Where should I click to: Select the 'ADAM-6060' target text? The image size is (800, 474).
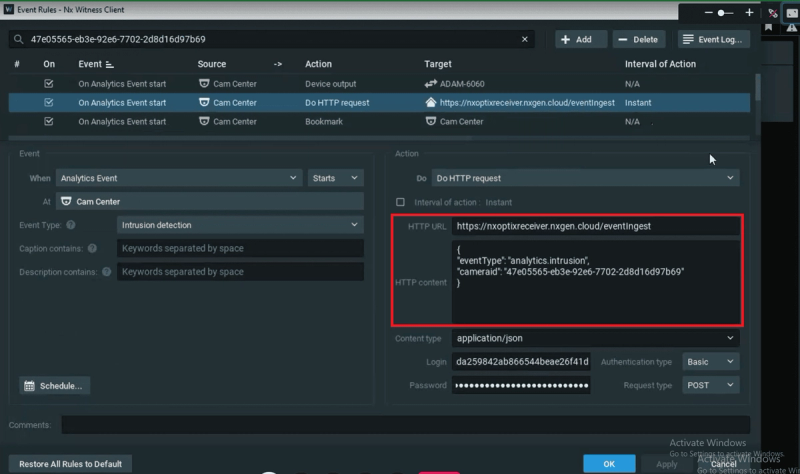pos(462,84)
